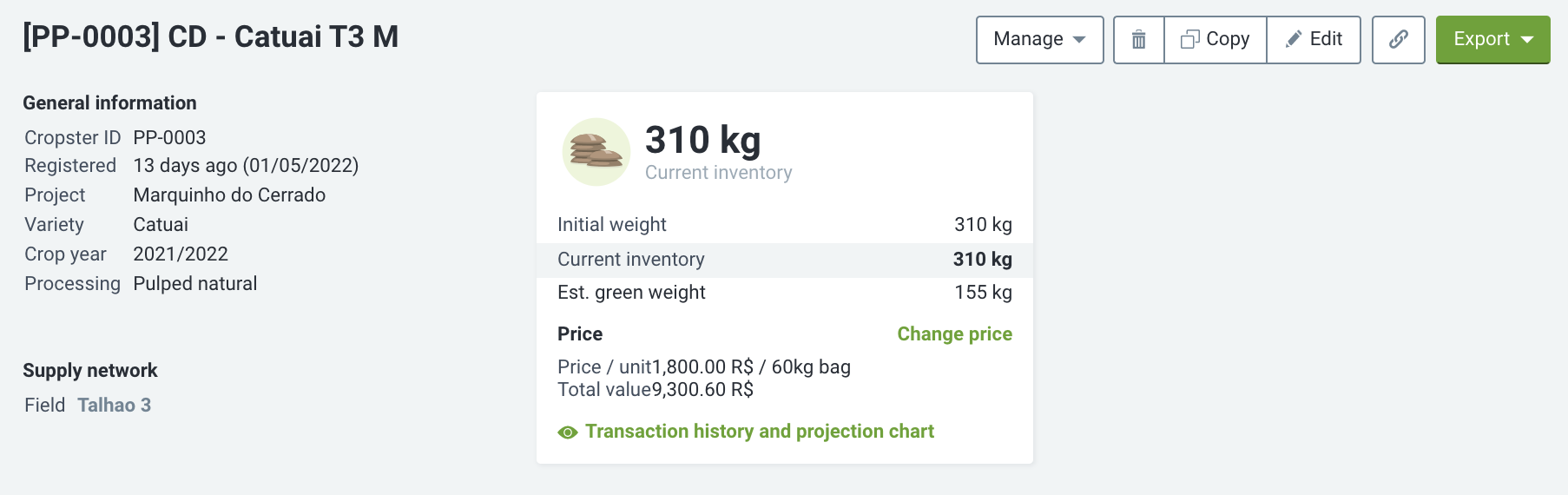1568x495 pixels.
Task: Click the chain link share icon
Action: click(x=1398, y=40)
